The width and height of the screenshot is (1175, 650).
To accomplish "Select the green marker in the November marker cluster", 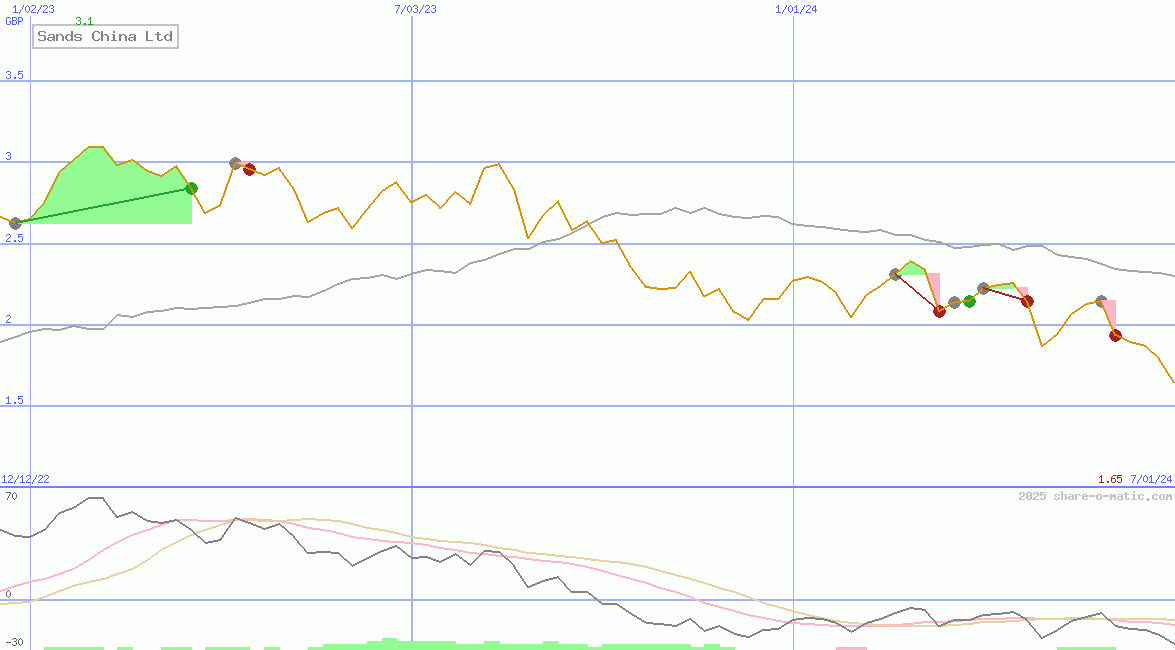I will click(x=969, y=301).
